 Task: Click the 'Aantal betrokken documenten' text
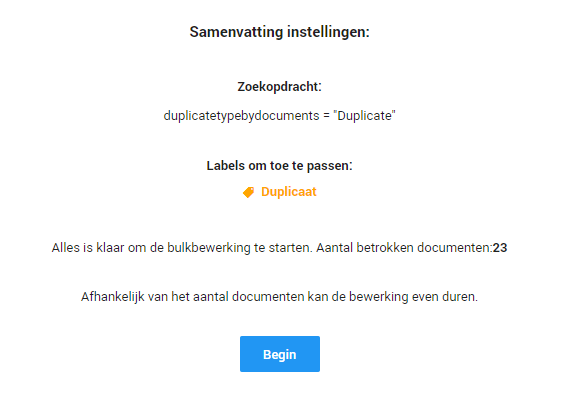pyautogui.click(x=404, y=248)
